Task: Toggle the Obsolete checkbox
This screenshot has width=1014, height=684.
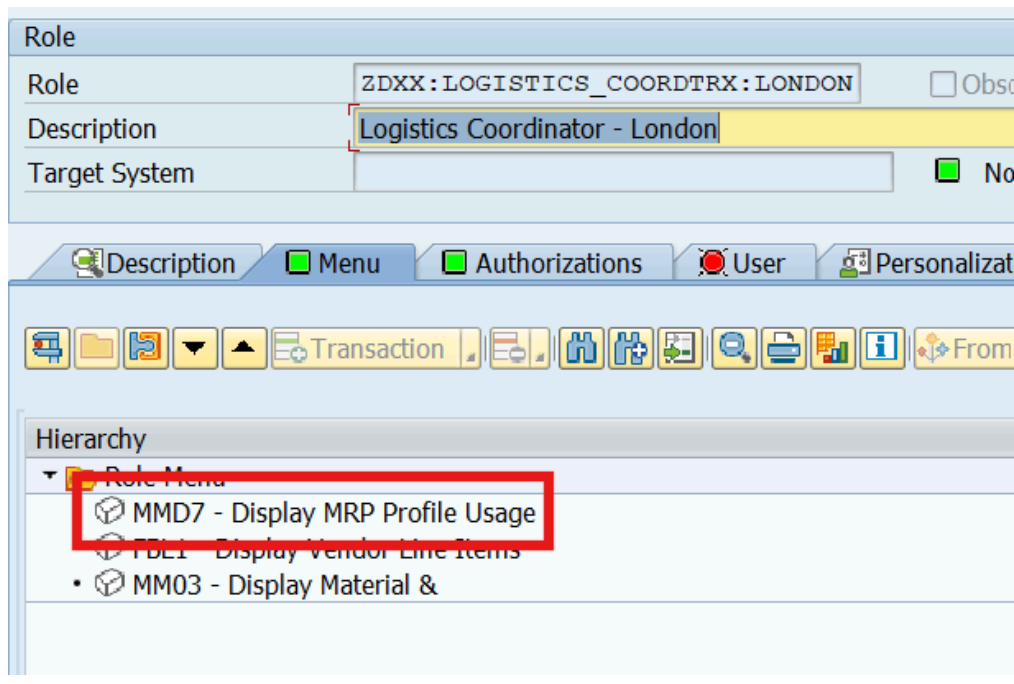Action: pos(943,85)
